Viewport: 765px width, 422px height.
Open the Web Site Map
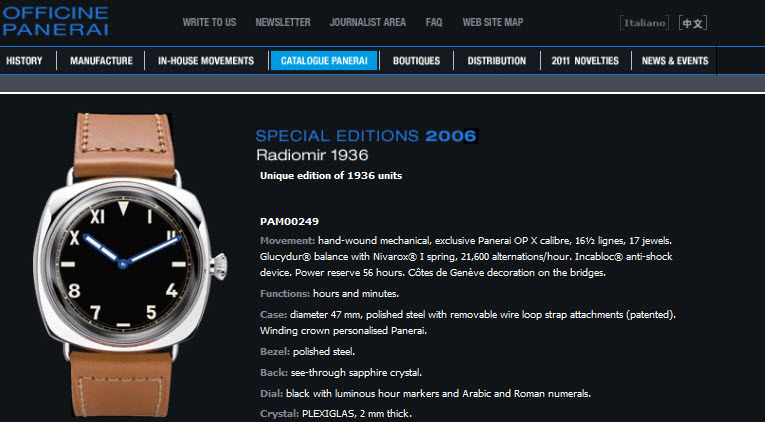(x=493, y=22)
